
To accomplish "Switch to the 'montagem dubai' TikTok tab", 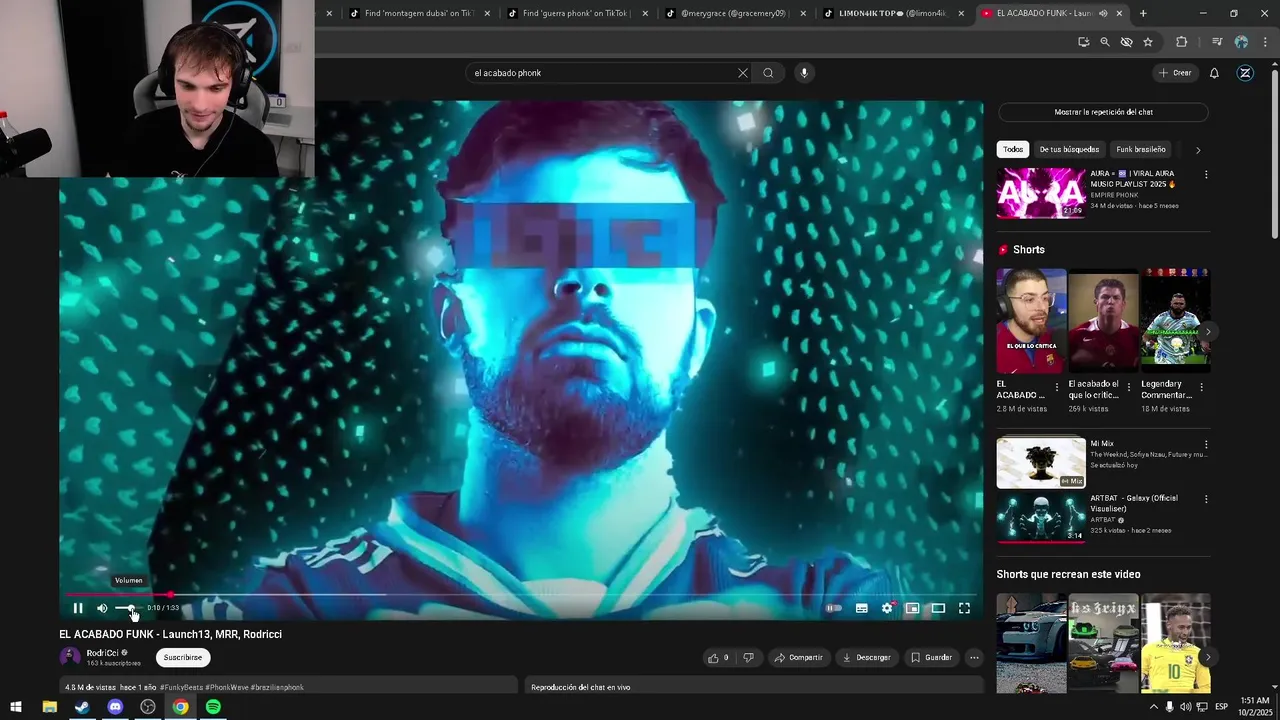I will (x=420, y=13).
